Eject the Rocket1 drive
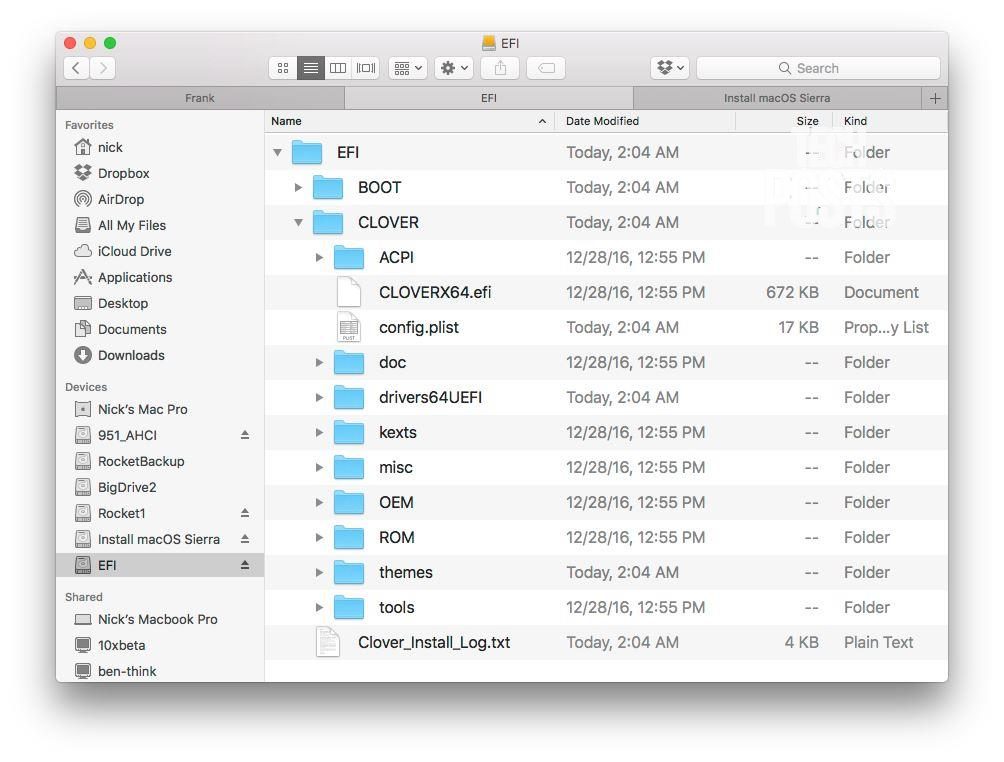The image size is (1004, 762). tap(245, 513)
